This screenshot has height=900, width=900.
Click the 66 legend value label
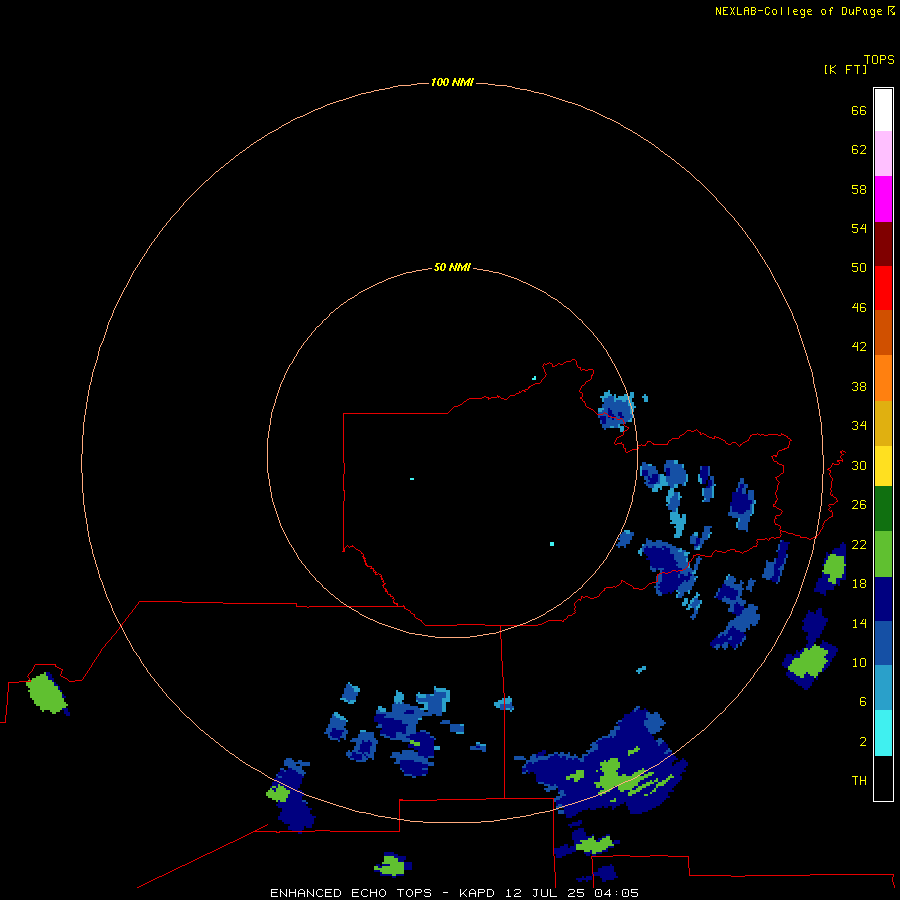coord(859,110)
